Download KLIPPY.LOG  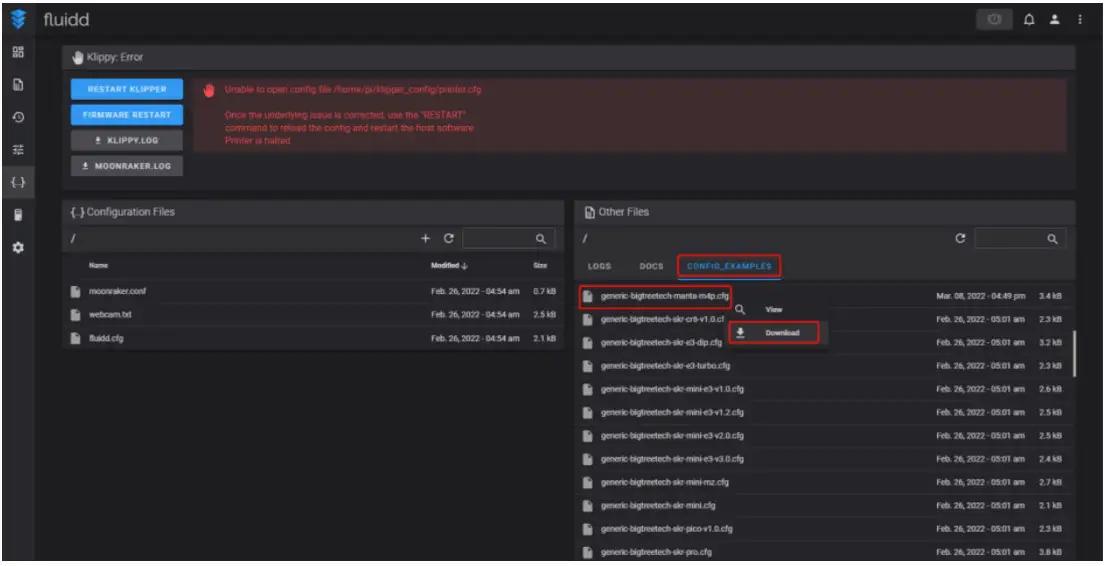pyautogui.click(x=127, y=140)
